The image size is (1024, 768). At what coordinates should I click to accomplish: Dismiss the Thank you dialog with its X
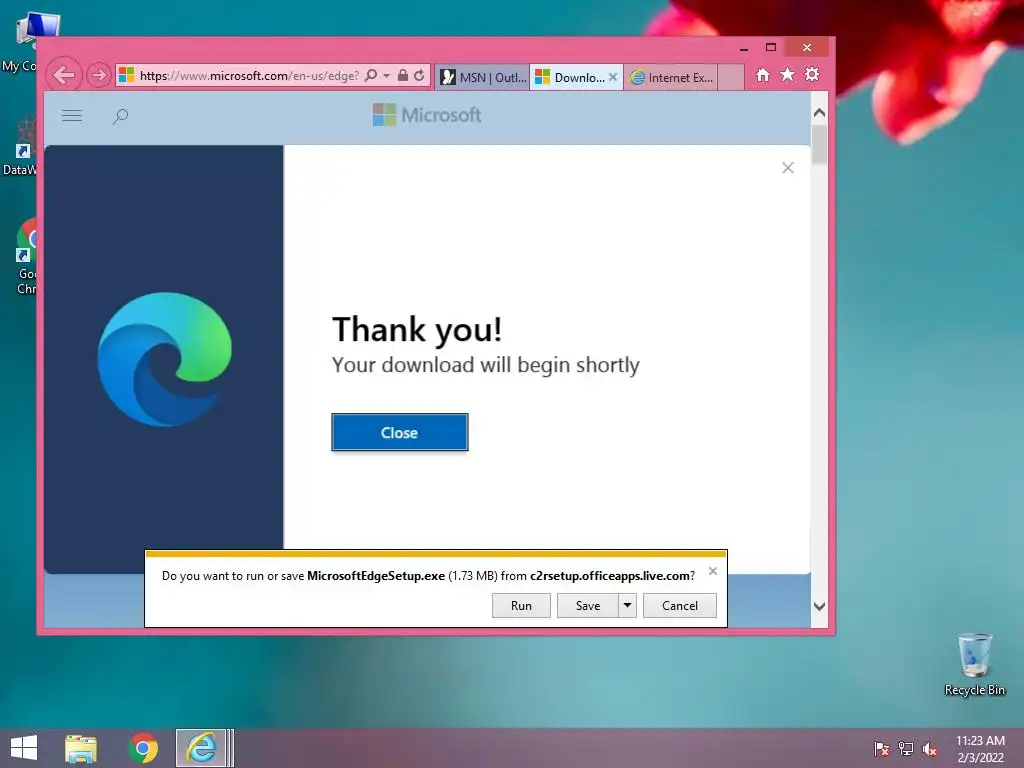click(x=788, y=168)
